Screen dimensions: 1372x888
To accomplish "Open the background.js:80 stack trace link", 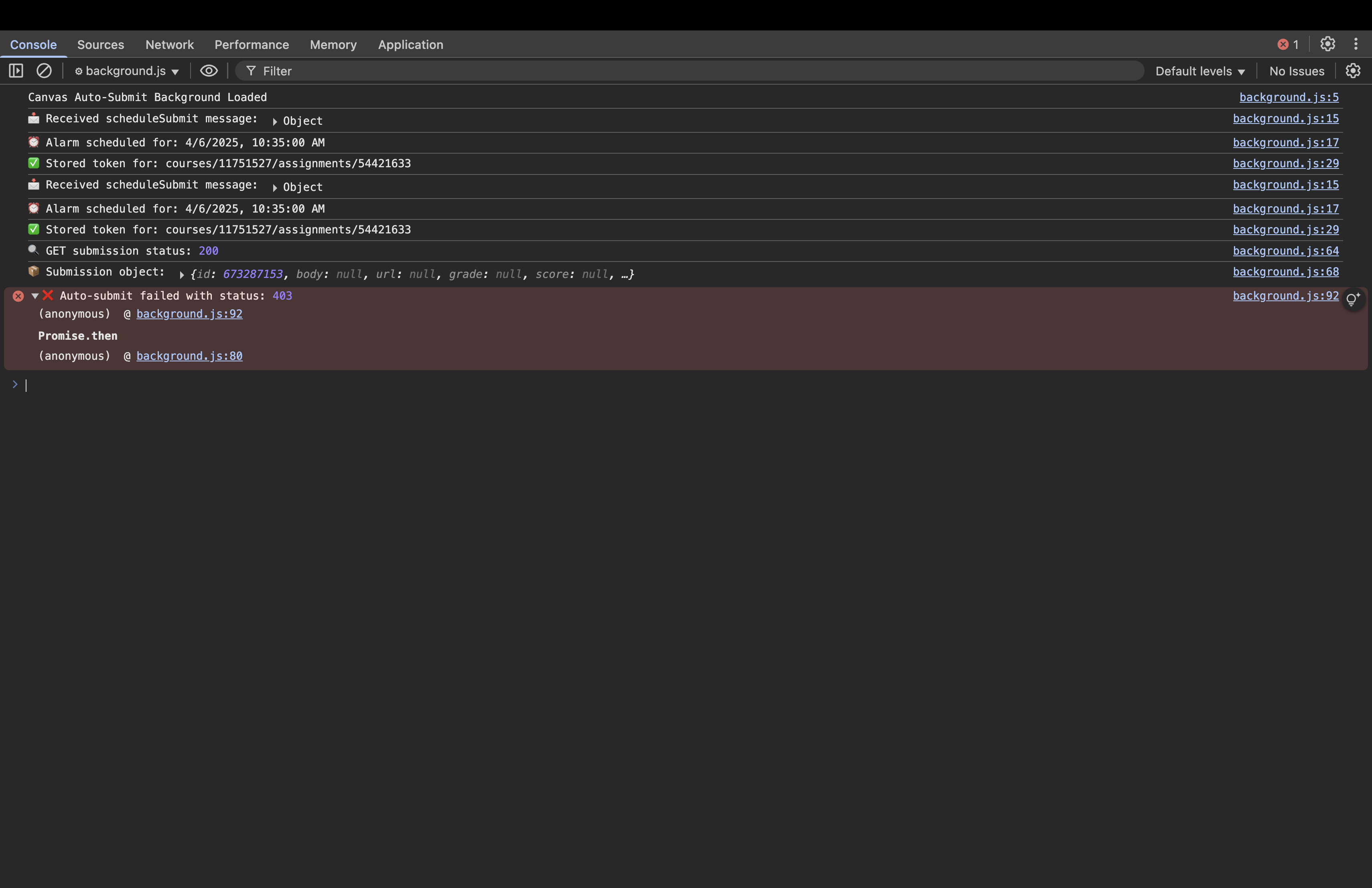I will pos(189,356).
